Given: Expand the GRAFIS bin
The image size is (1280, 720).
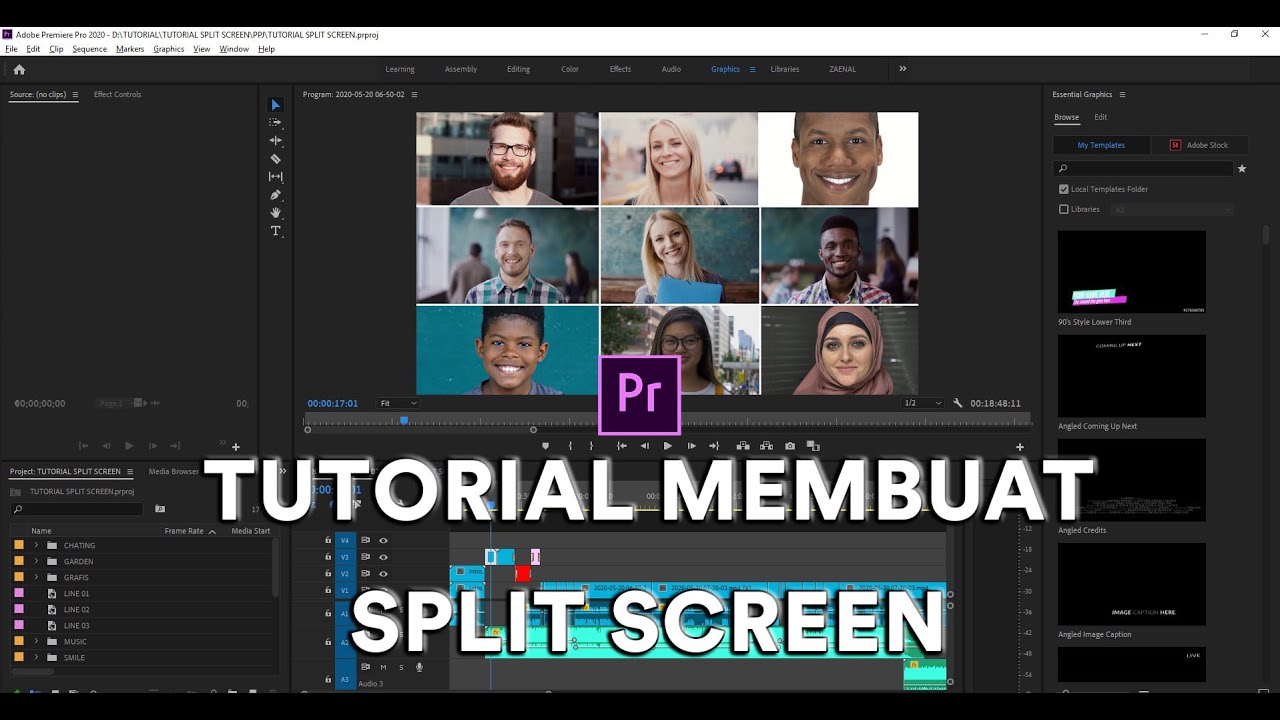Looking at the screenshot, I should pos(36,577).
